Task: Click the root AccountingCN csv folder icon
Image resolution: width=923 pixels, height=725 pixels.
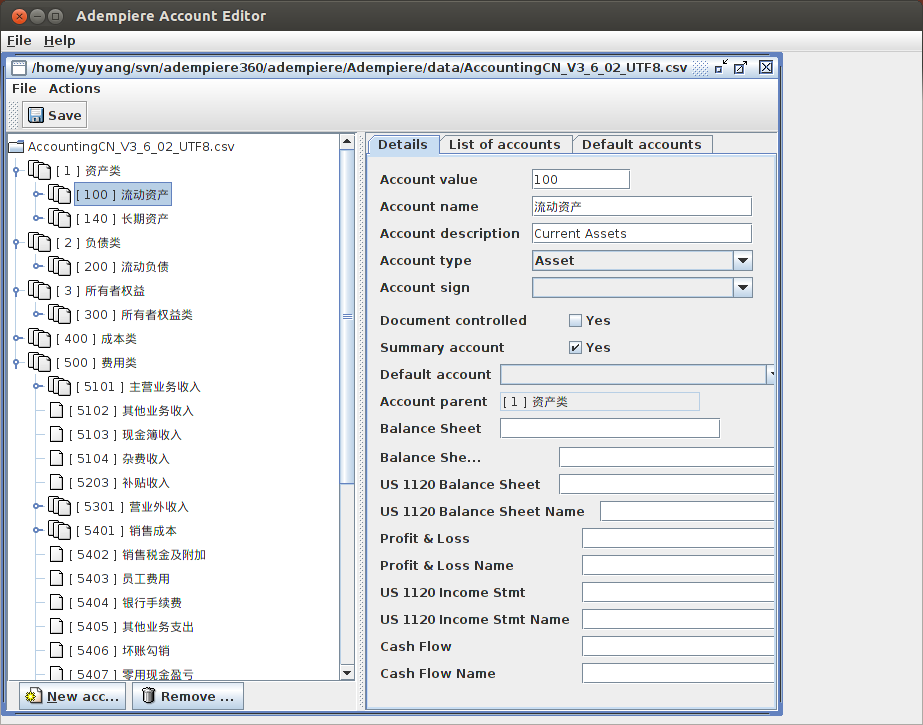Action: point(16,146)
